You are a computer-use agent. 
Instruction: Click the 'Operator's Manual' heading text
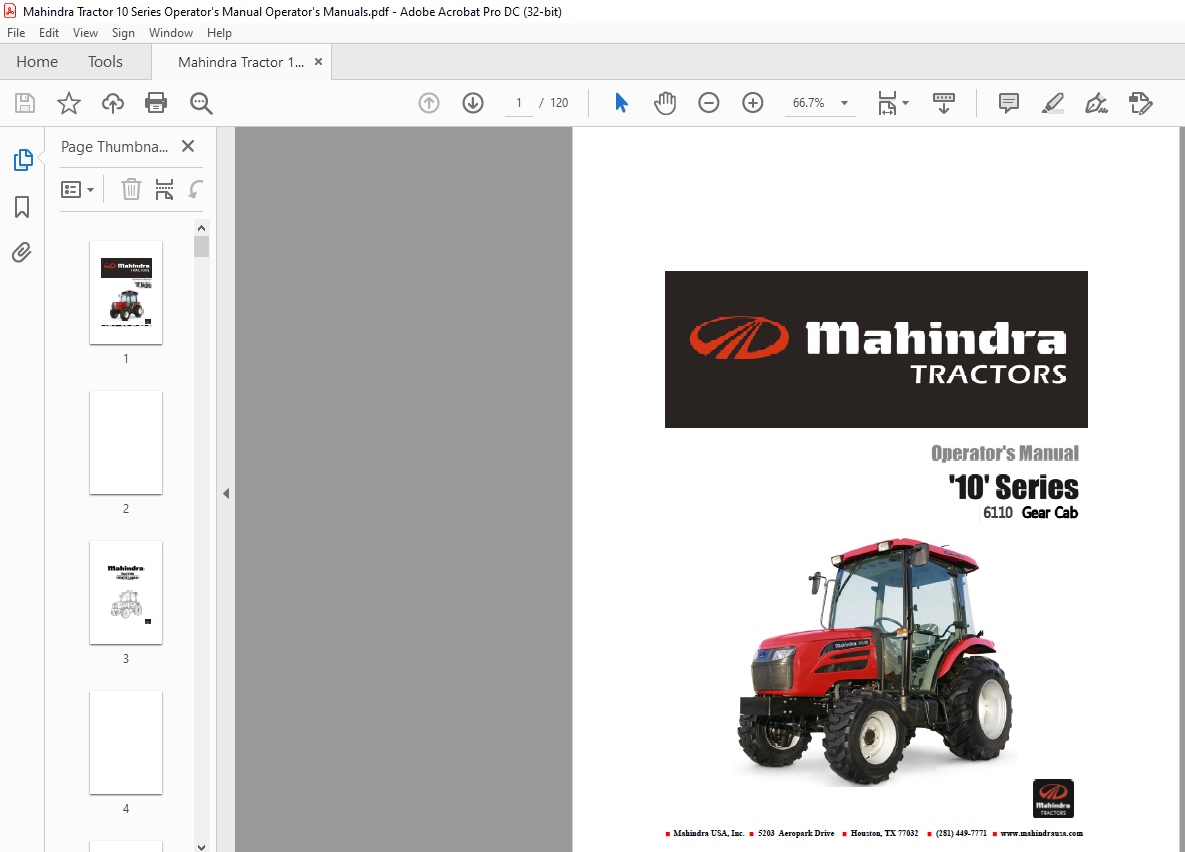coord(1004,453)
